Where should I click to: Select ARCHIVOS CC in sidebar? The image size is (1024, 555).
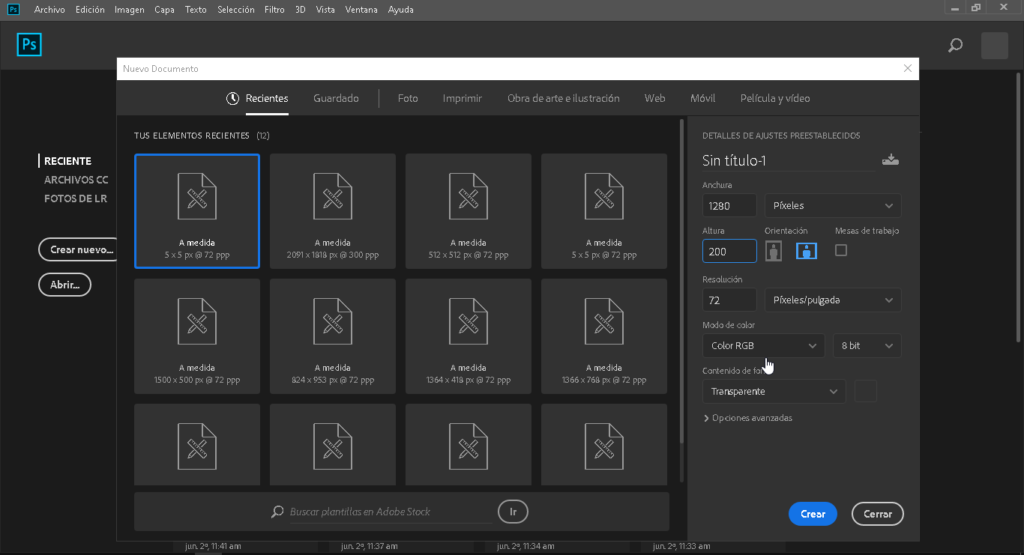click(76, 180)
